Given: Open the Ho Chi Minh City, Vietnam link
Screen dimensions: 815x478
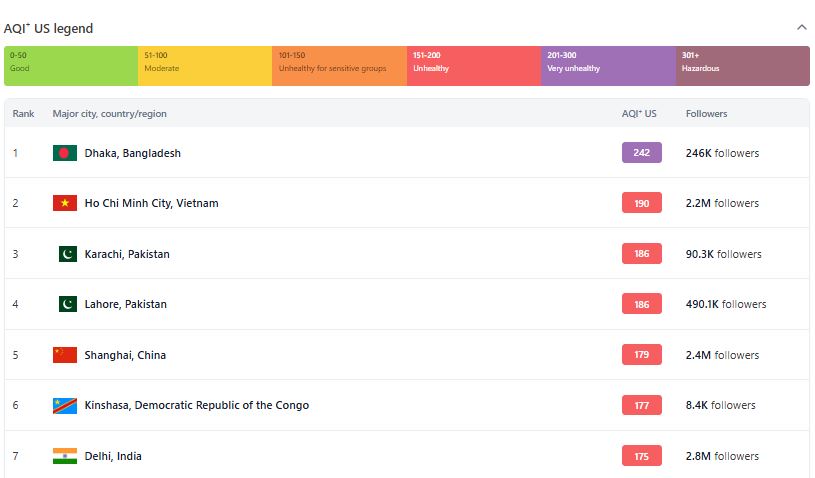Looking at the screenshot, I should point(151,203).
